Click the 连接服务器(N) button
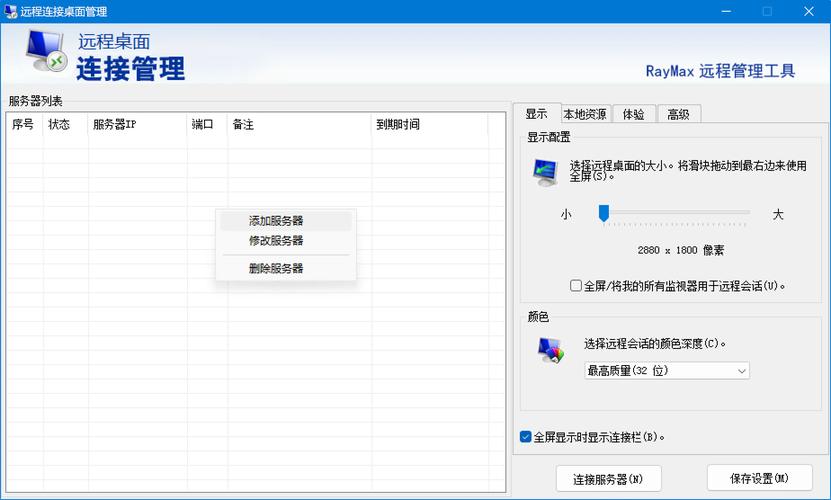 608,479
